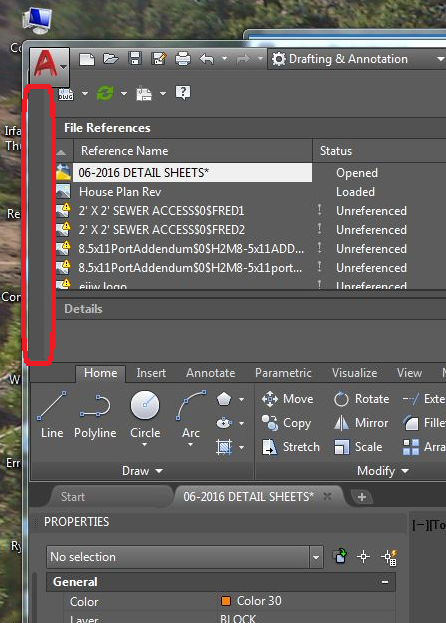Image resolution: width=446 pixels, height=623 pixels.
Task: Add a new drawing tab with plus
Action: (x=362, y=497)
